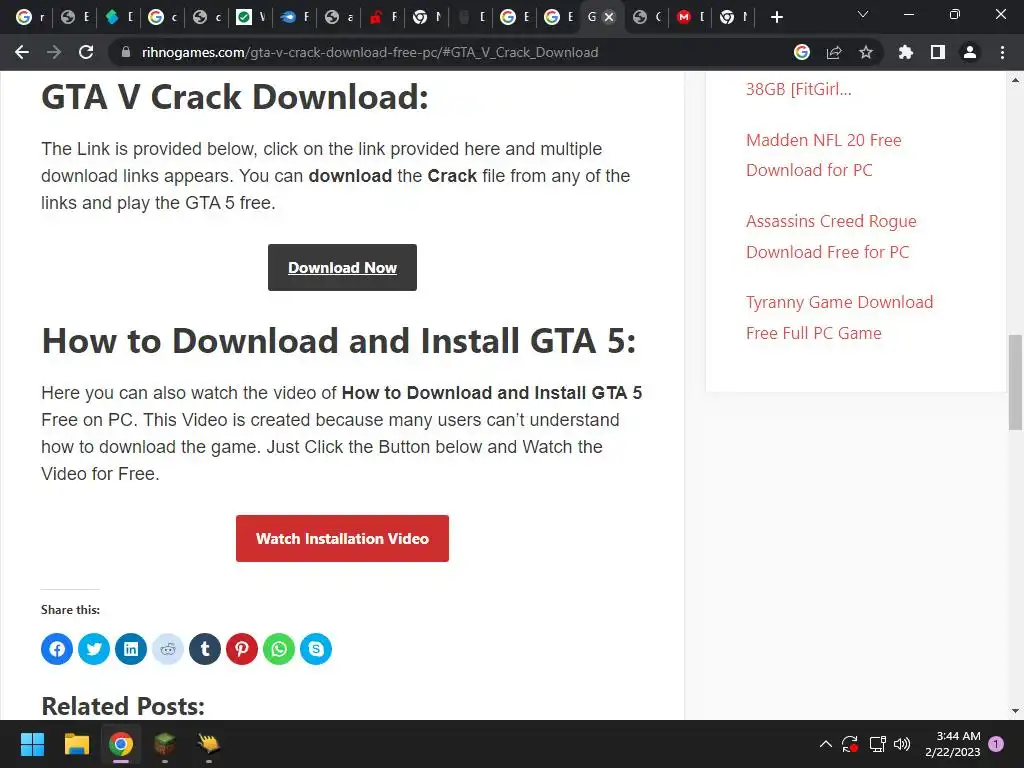The height and width of the screenshot is (768, 1024).
Task: Open a new browser tab
Action: pyautogui.click(x=776, y=17)
